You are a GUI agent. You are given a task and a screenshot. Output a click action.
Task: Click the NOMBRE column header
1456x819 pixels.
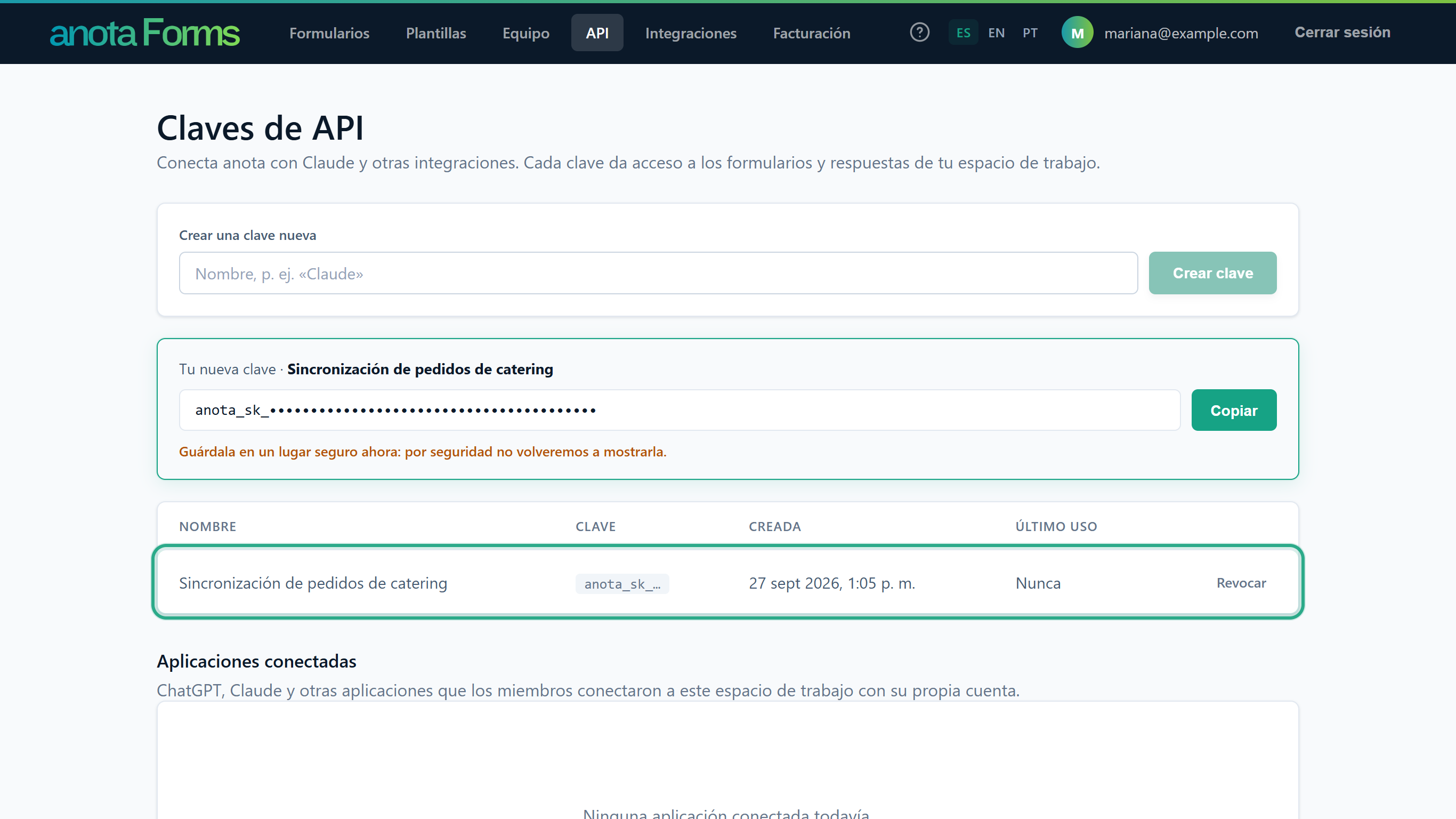pyautogui.click(x=207, y=526)
